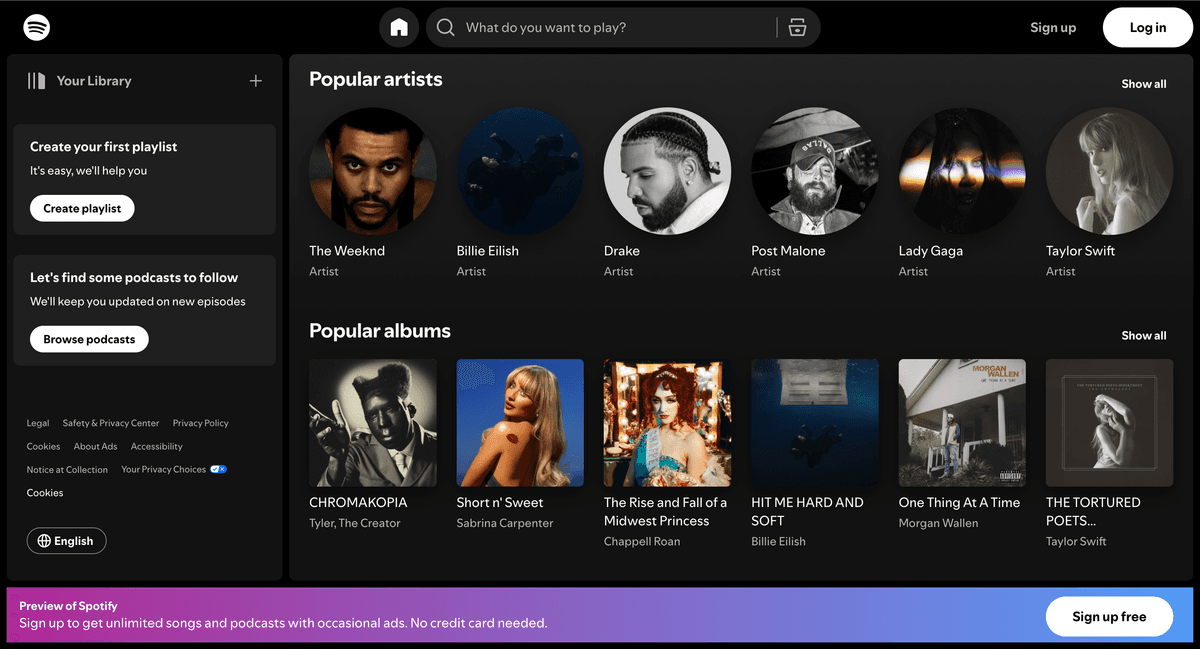Click Sabrina Carpenter artist link
The height and width of the screenshot is (649, 1200).
click(505, 523)
